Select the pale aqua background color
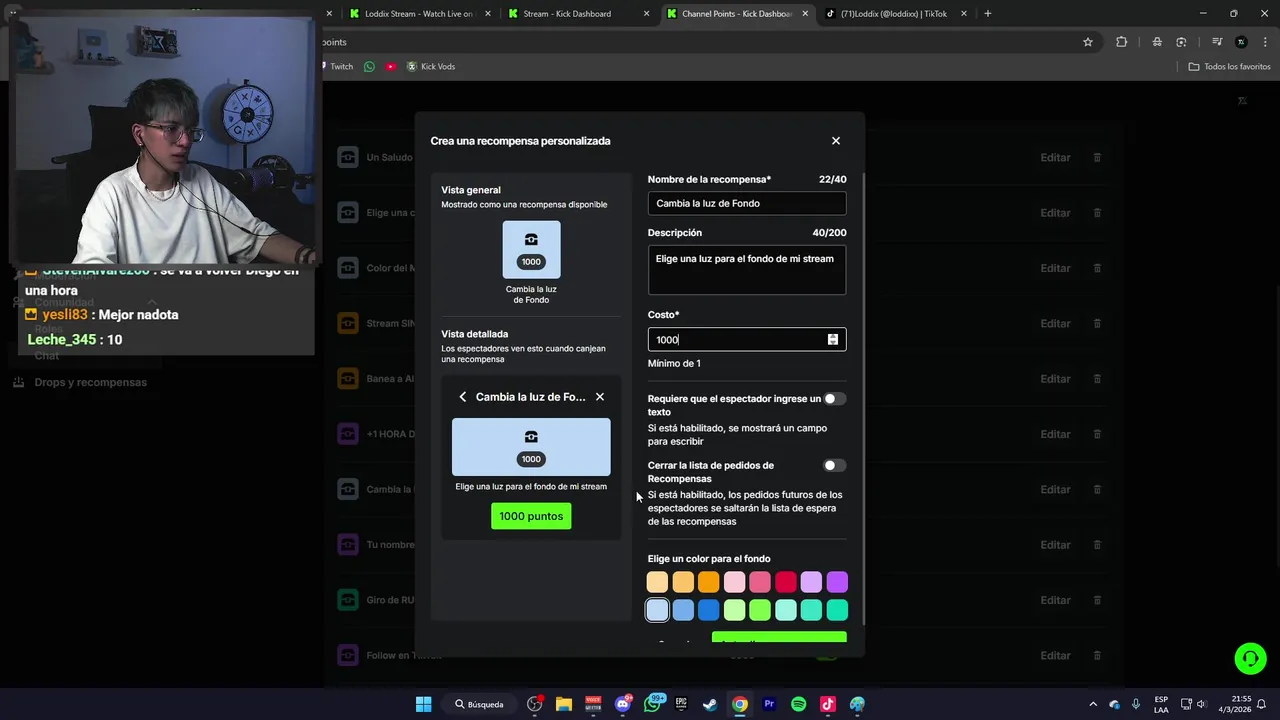Screen dimensions: 1280x720 coord(786,610)
